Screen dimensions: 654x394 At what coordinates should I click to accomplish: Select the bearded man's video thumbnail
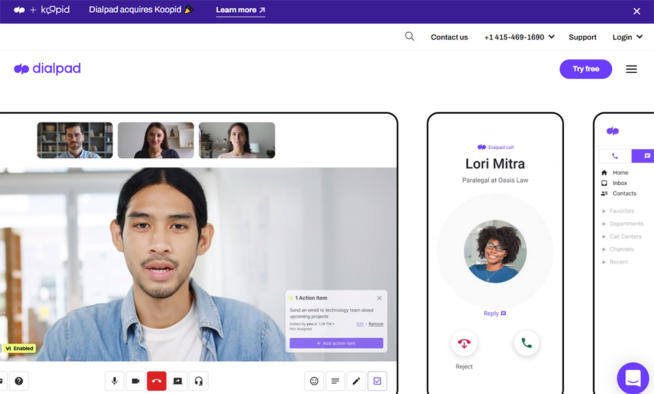(75, 140)
